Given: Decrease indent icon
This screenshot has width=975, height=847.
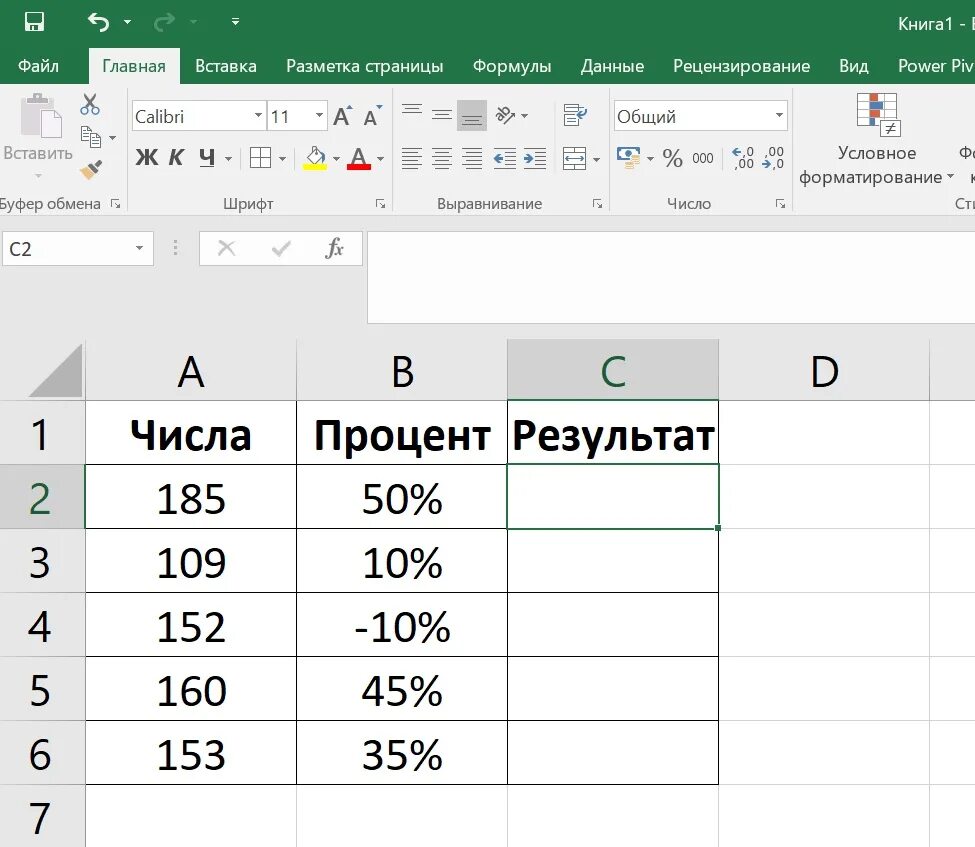Looking at the screenshot, I should [504, 159].
